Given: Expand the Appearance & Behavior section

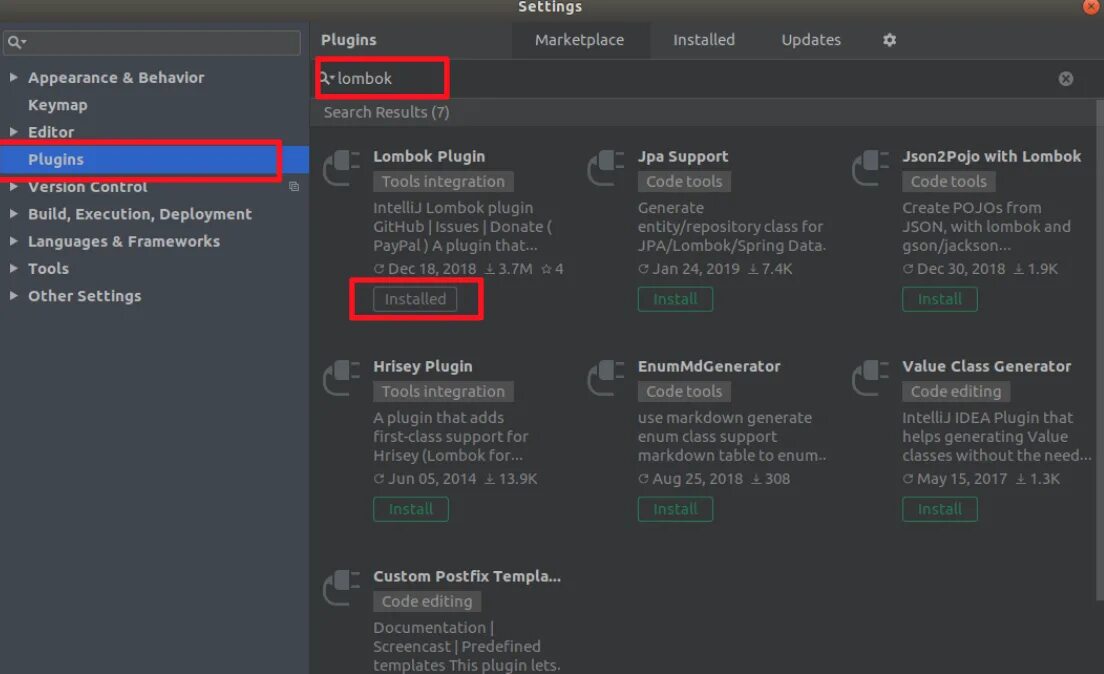Looking at the screenshot, I should point(14,77).
